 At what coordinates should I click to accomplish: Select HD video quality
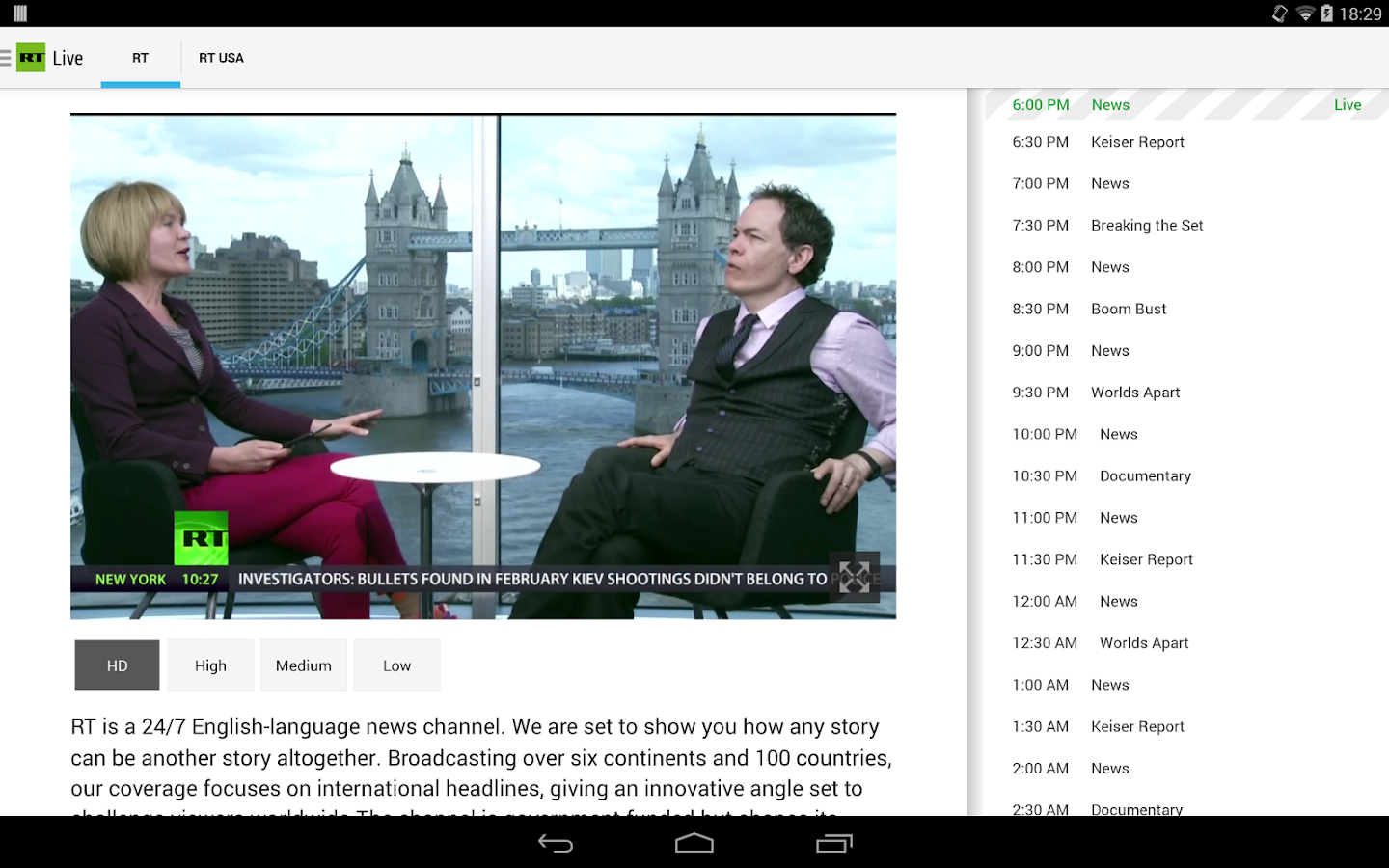coord(117,665)
